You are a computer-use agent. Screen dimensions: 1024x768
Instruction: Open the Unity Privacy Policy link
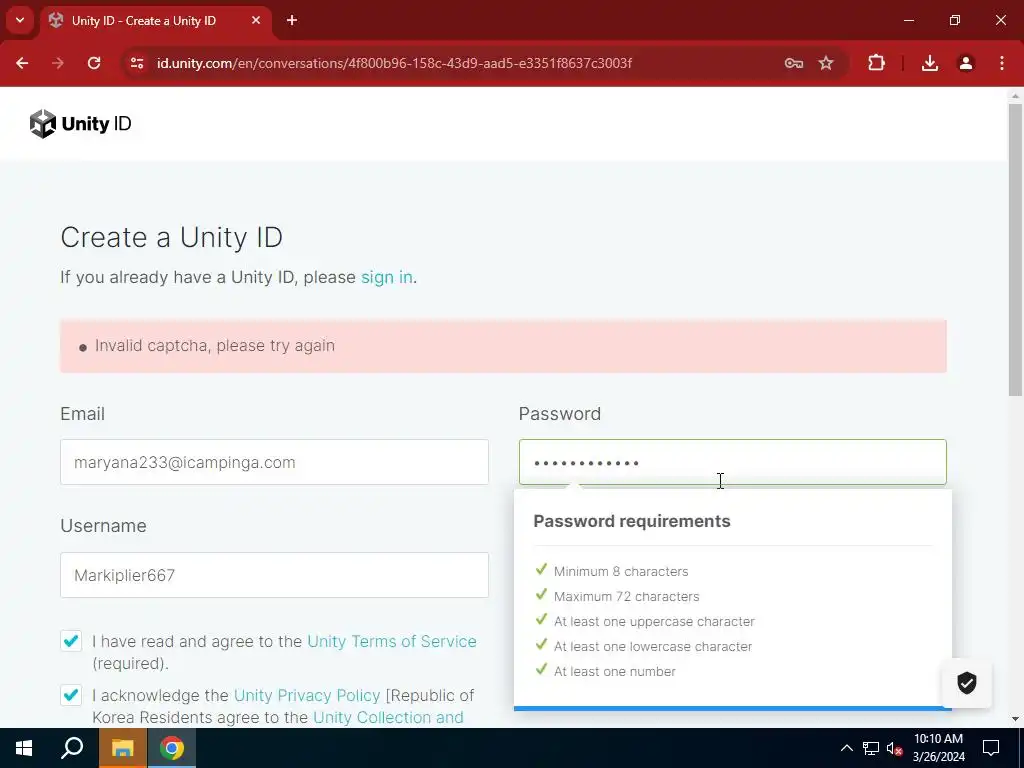tap(307, 696)
